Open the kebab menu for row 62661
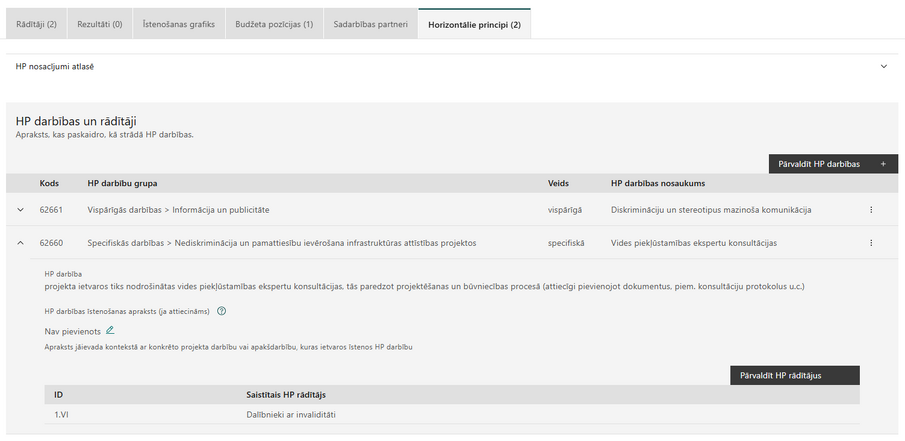This screenshot has height=441, width=905. click(871, 210)
